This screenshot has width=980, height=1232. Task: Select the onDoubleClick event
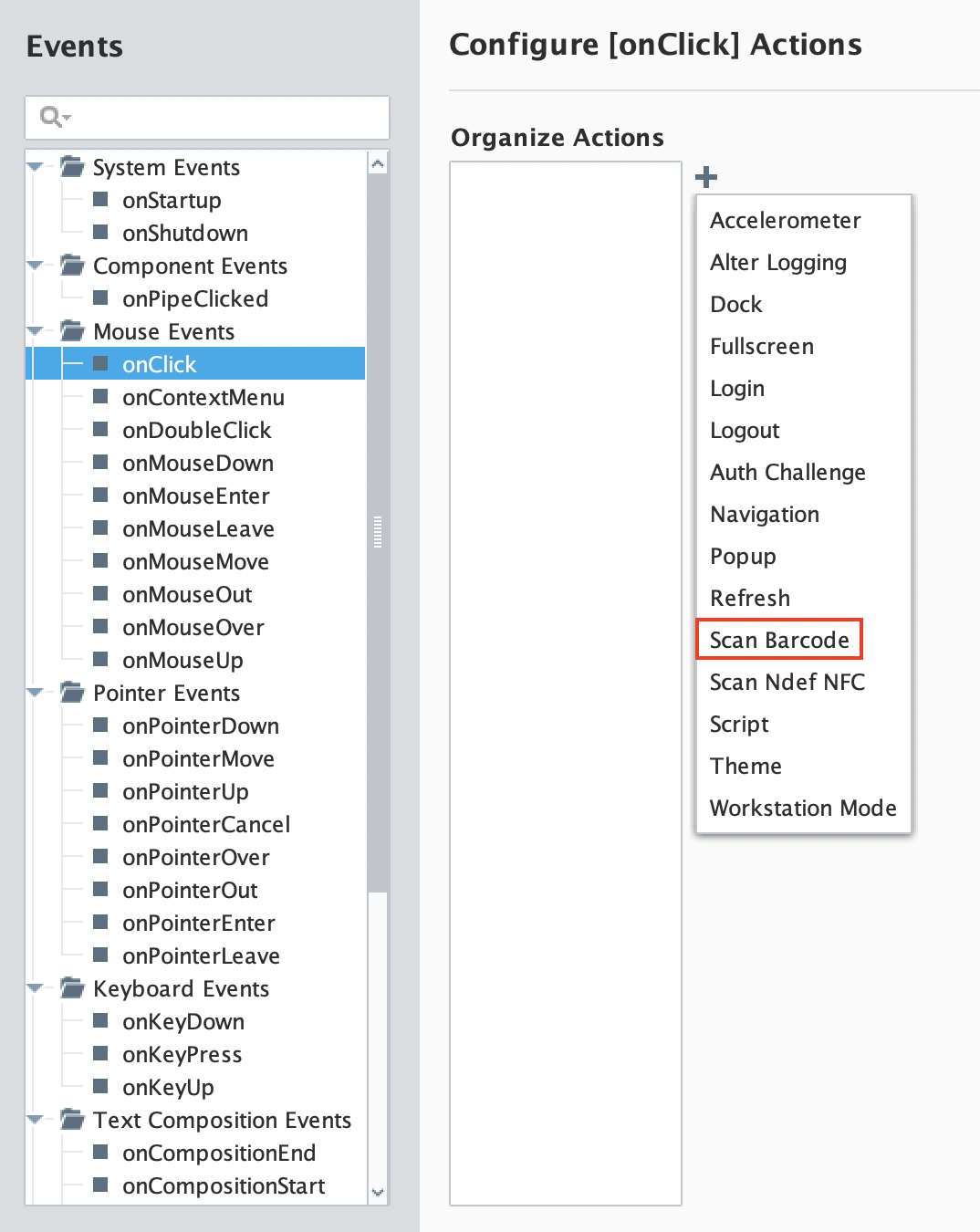[x=196, y=430]
